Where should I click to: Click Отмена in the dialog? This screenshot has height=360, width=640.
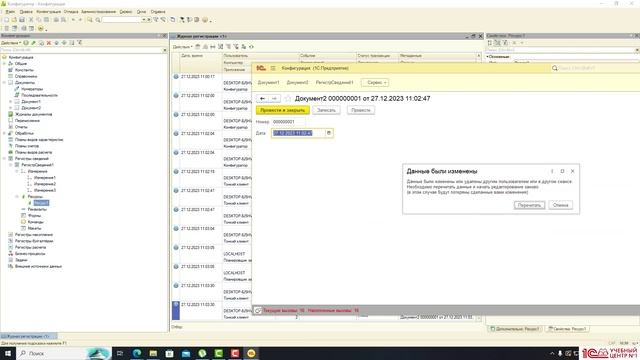[x=560, y=205]
